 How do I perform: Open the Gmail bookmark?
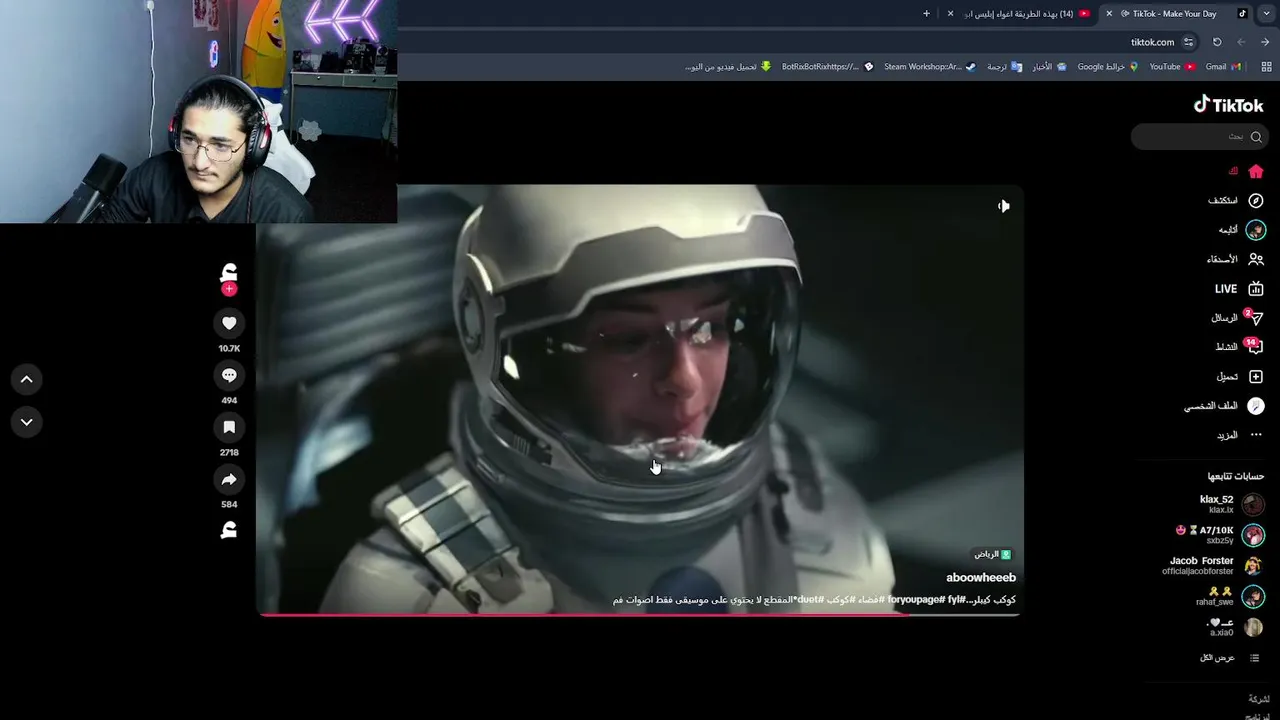1223,67
